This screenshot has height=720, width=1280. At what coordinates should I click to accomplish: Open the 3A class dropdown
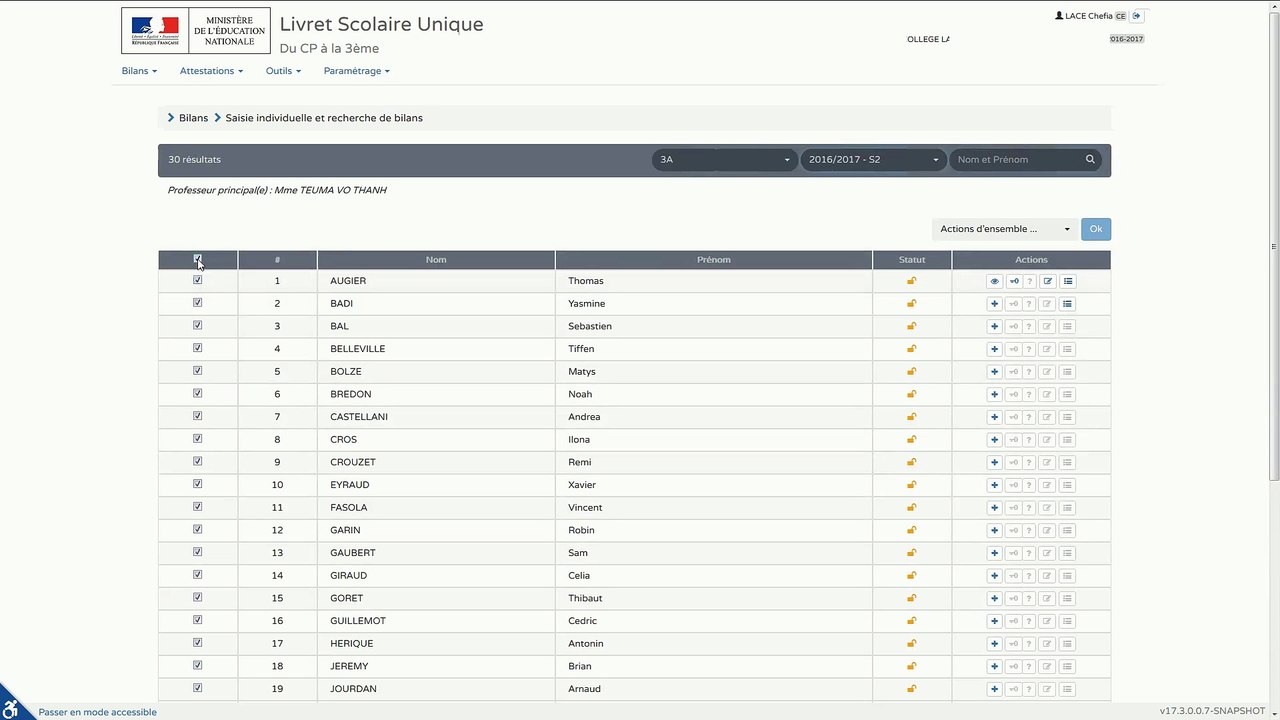(x=725, y=159)
